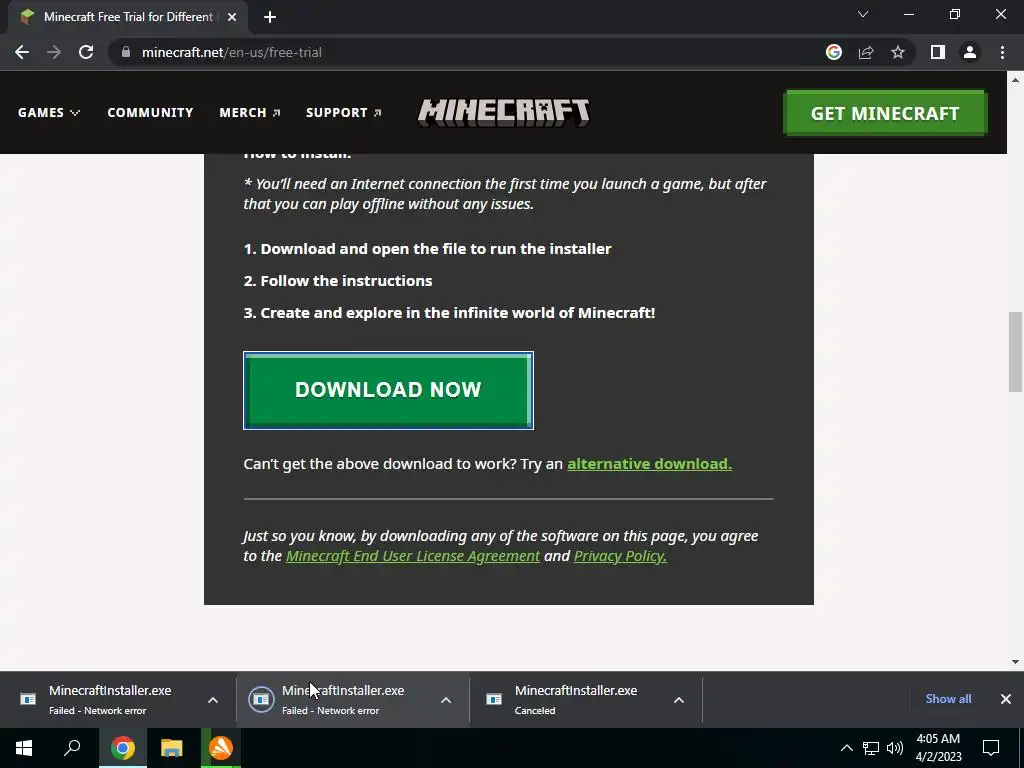Screen dimensions: 1024x768
Task: Click the DOWNLOAD NOW button
Action: click(x=388, y=390)
